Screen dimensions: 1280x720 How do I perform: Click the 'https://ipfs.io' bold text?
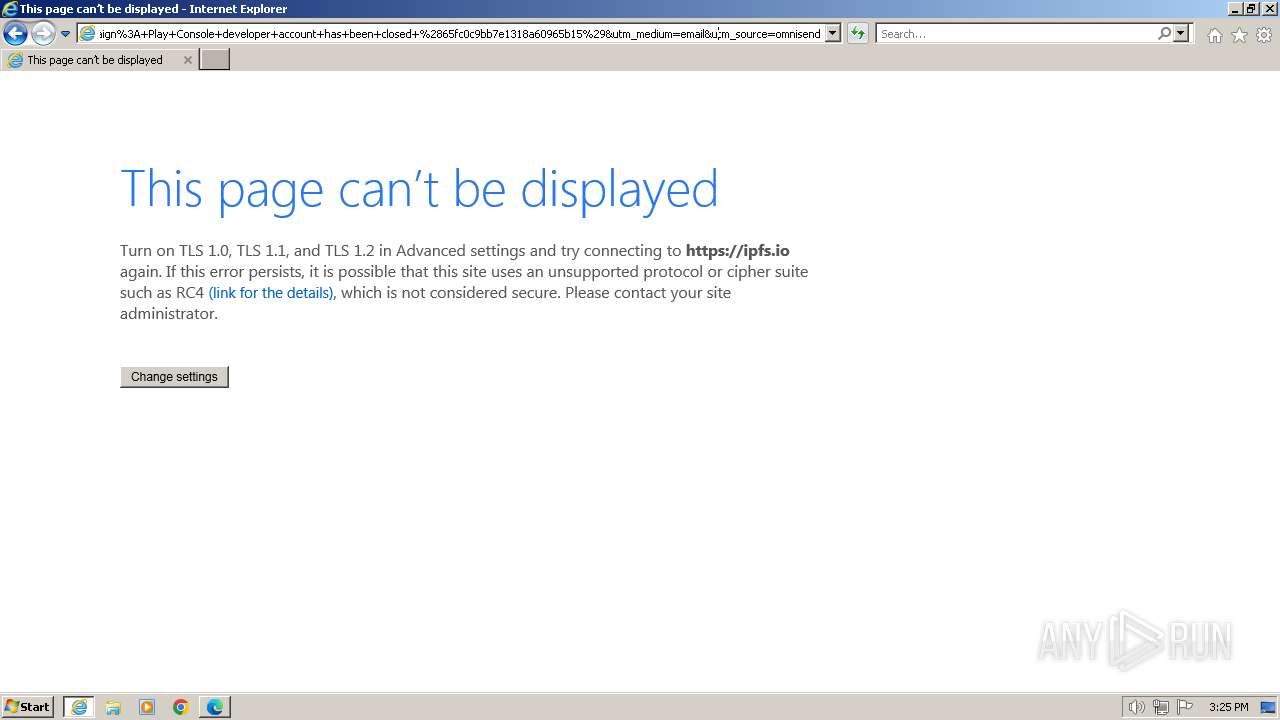(x=737, y=251)
